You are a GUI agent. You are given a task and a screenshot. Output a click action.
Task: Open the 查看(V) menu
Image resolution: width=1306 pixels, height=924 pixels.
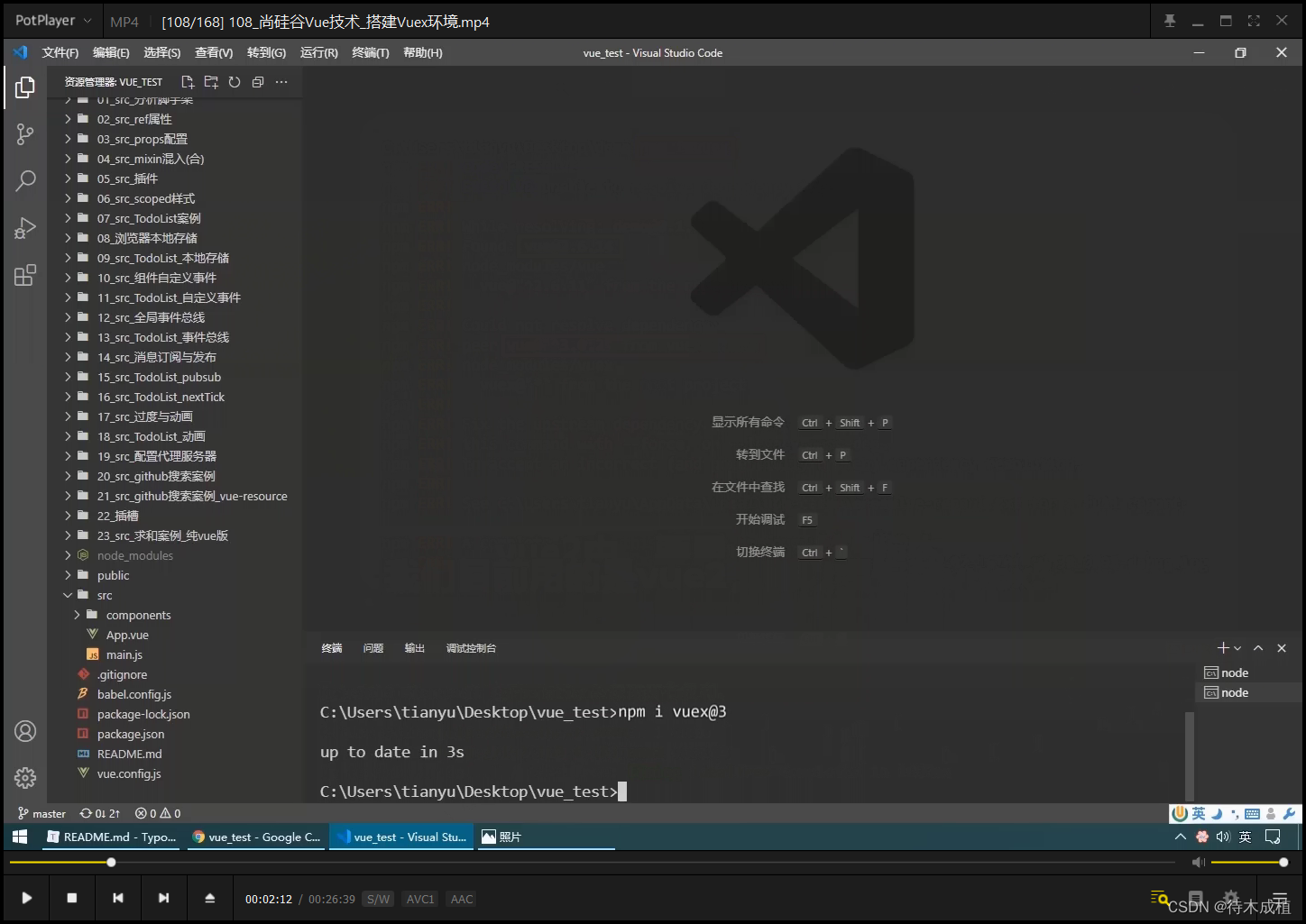(x=214, y=53)
